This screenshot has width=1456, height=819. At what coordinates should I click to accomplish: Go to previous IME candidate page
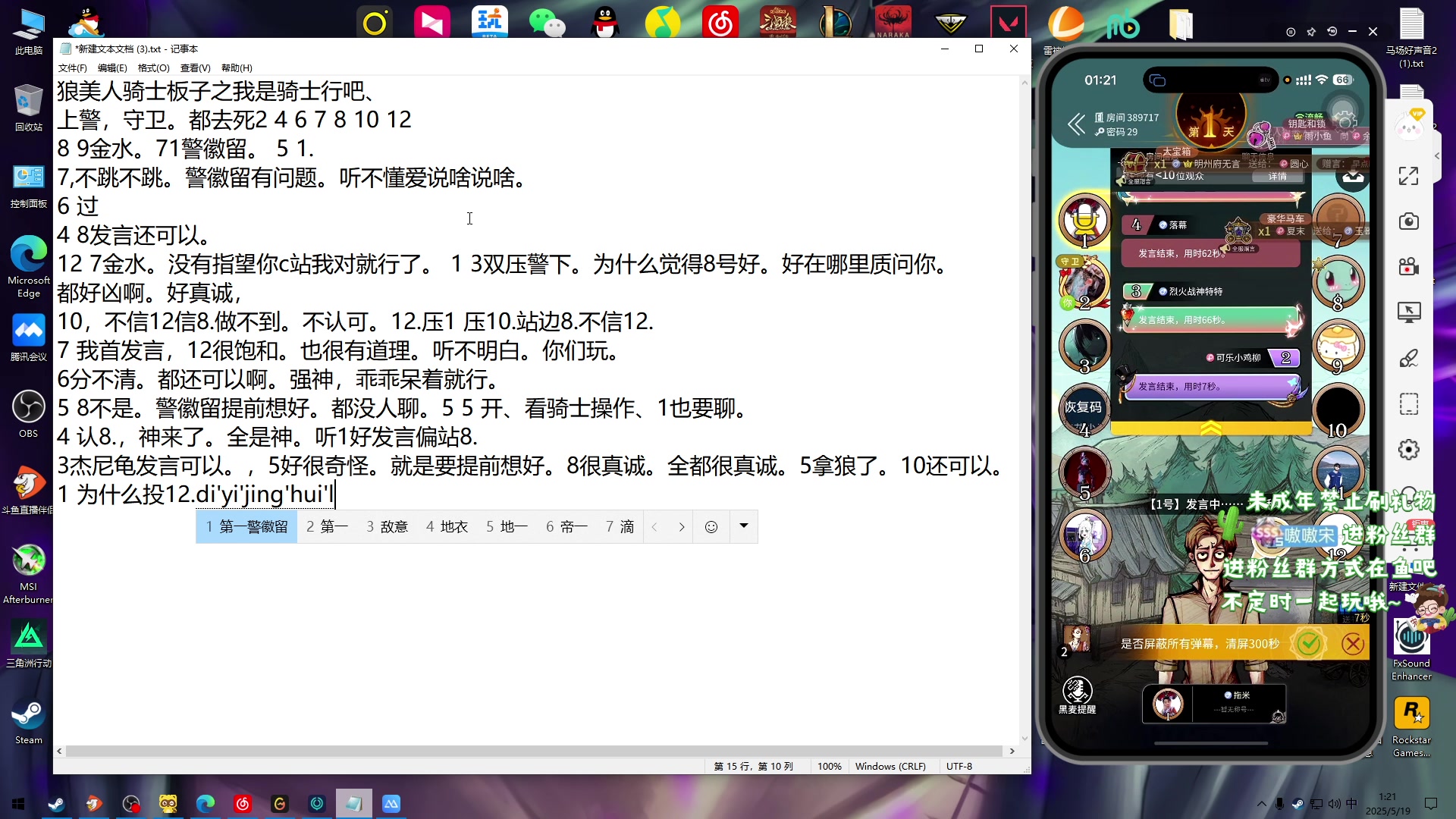(x=654, y=527)
